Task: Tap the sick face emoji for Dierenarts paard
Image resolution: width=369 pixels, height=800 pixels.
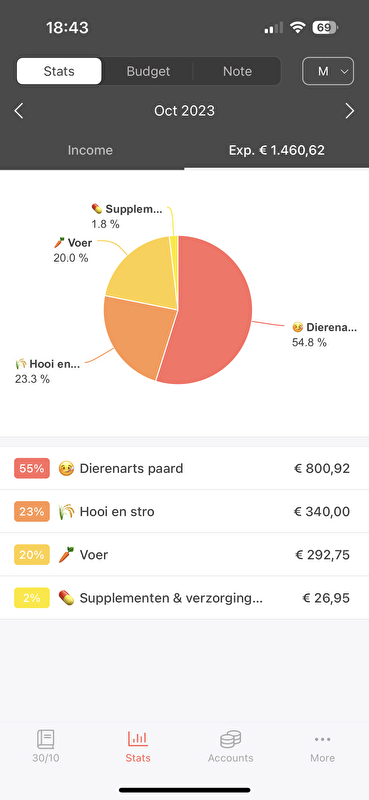Action: (66, 468)
